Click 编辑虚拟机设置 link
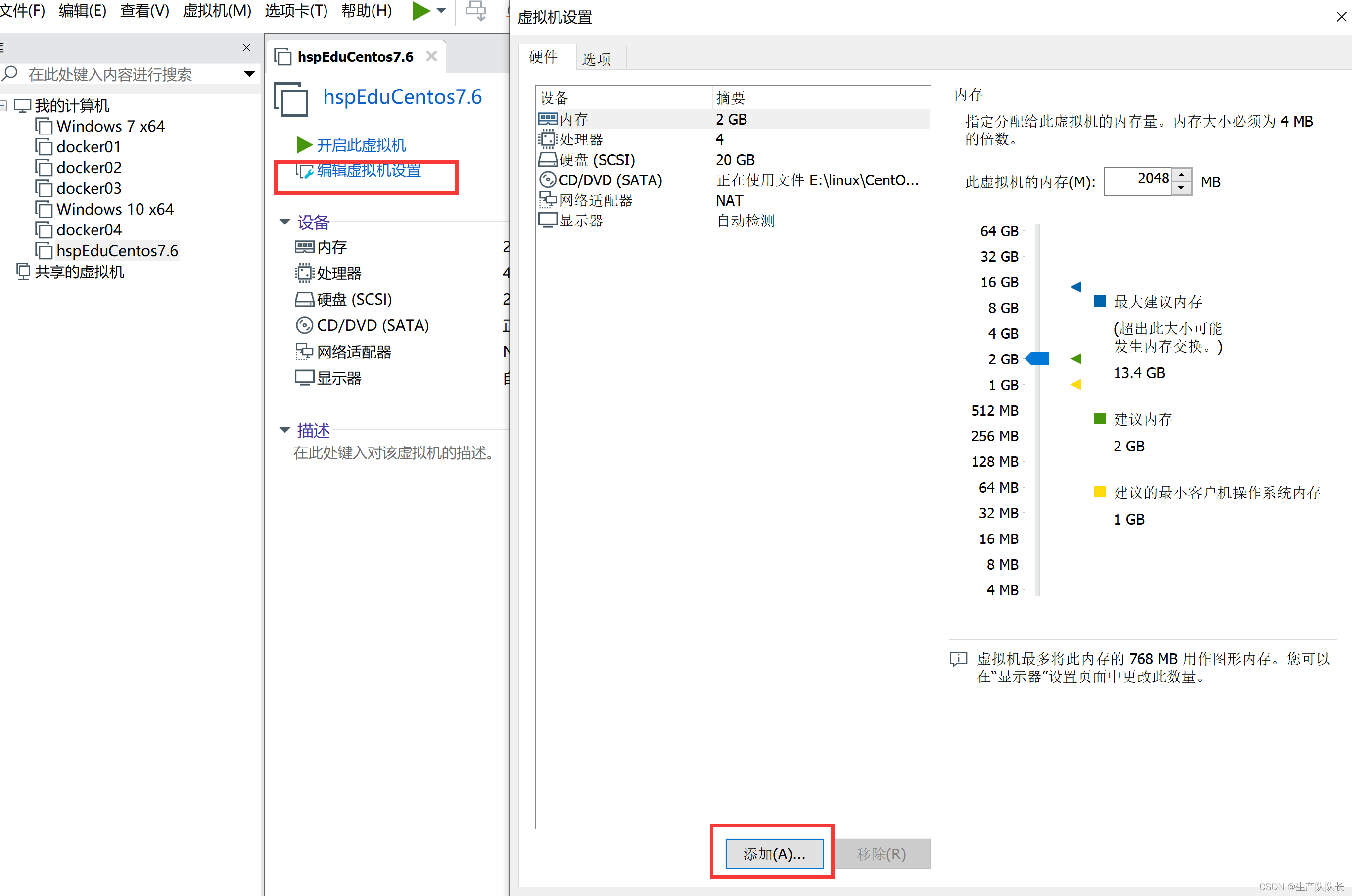The image size is (1352, 896). pyautogui.click(x=369, y=170)
